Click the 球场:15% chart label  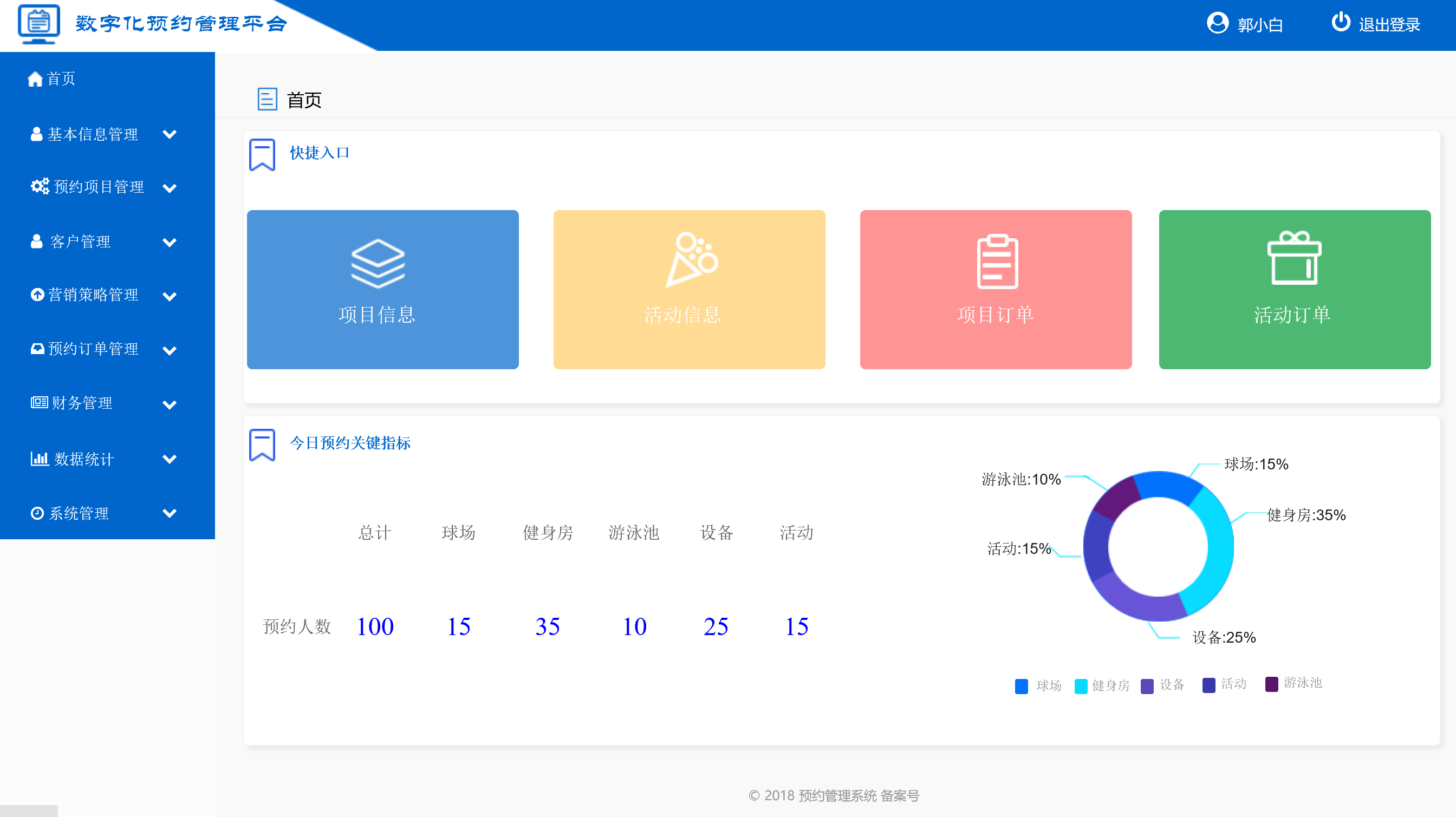point(1257,464)
